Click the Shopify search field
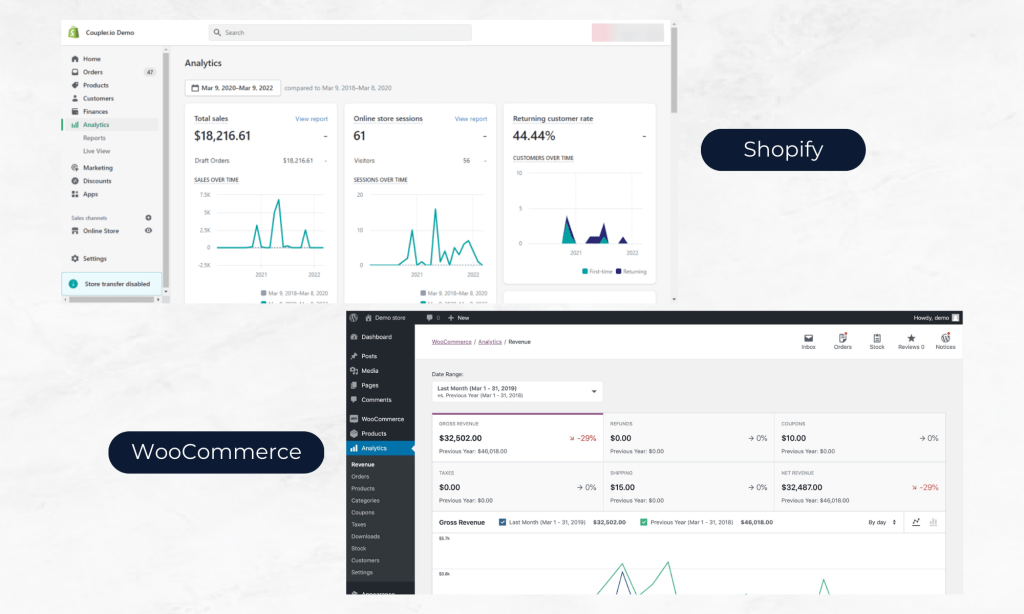 340,33
